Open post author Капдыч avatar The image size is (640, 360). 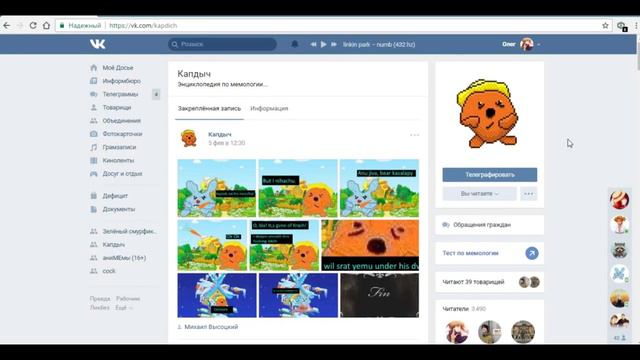(x=189, y=138)
